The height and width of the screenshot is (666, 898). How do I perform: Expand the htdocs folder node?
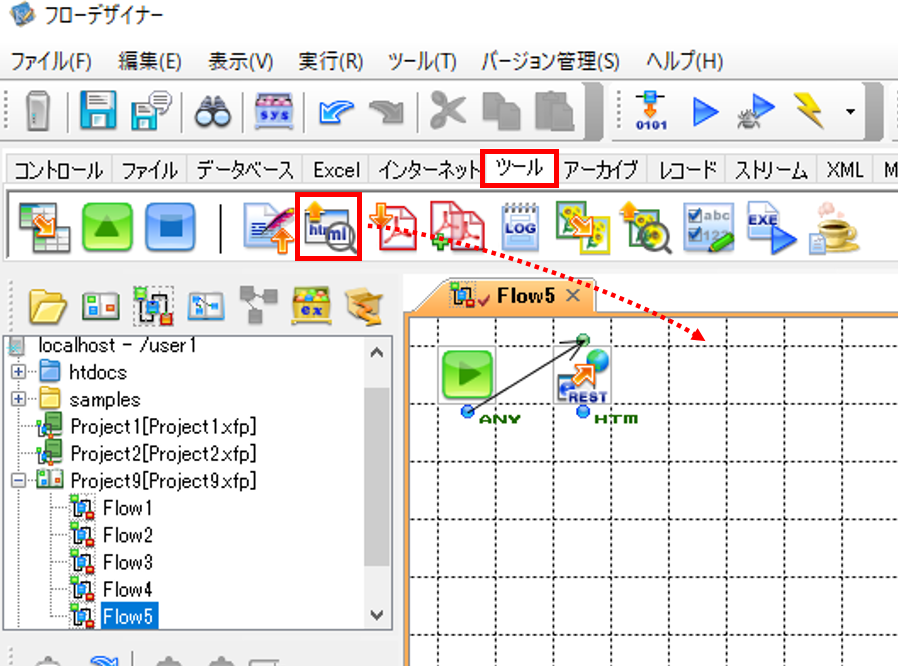click(x=18, y=372)
